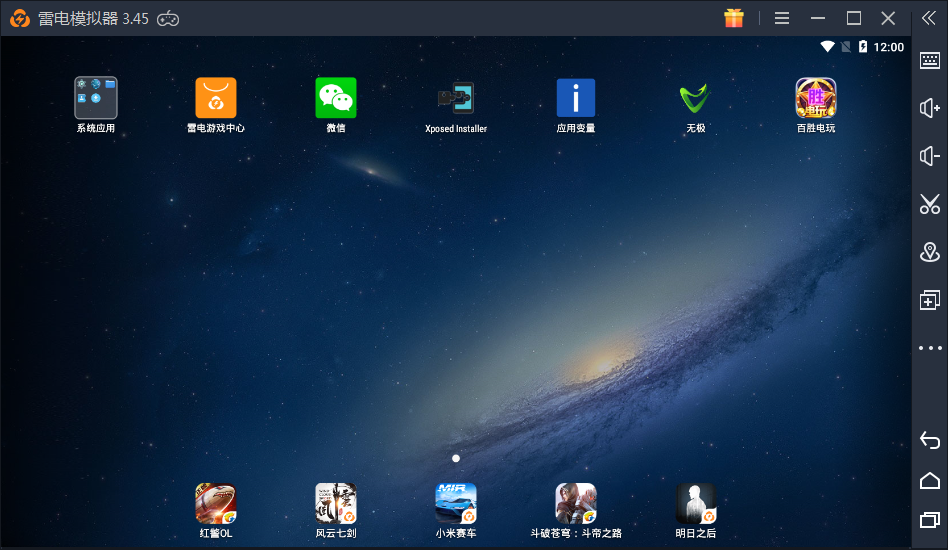The image size is (948, 550).
Task: Click the scissors screenshot tool
Action: (x=930, y=204)
